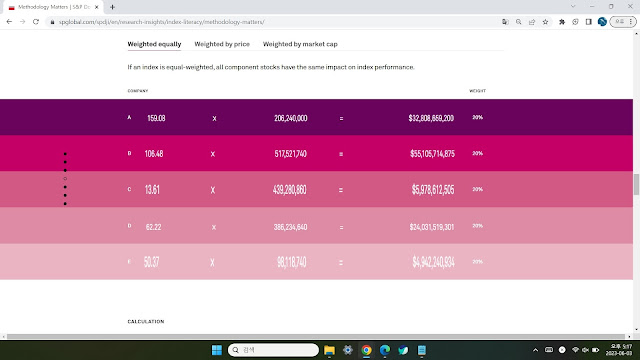Open the teal bird app on taskbar
The width and height of the screenshot is (640, 360).
(403, 350)
